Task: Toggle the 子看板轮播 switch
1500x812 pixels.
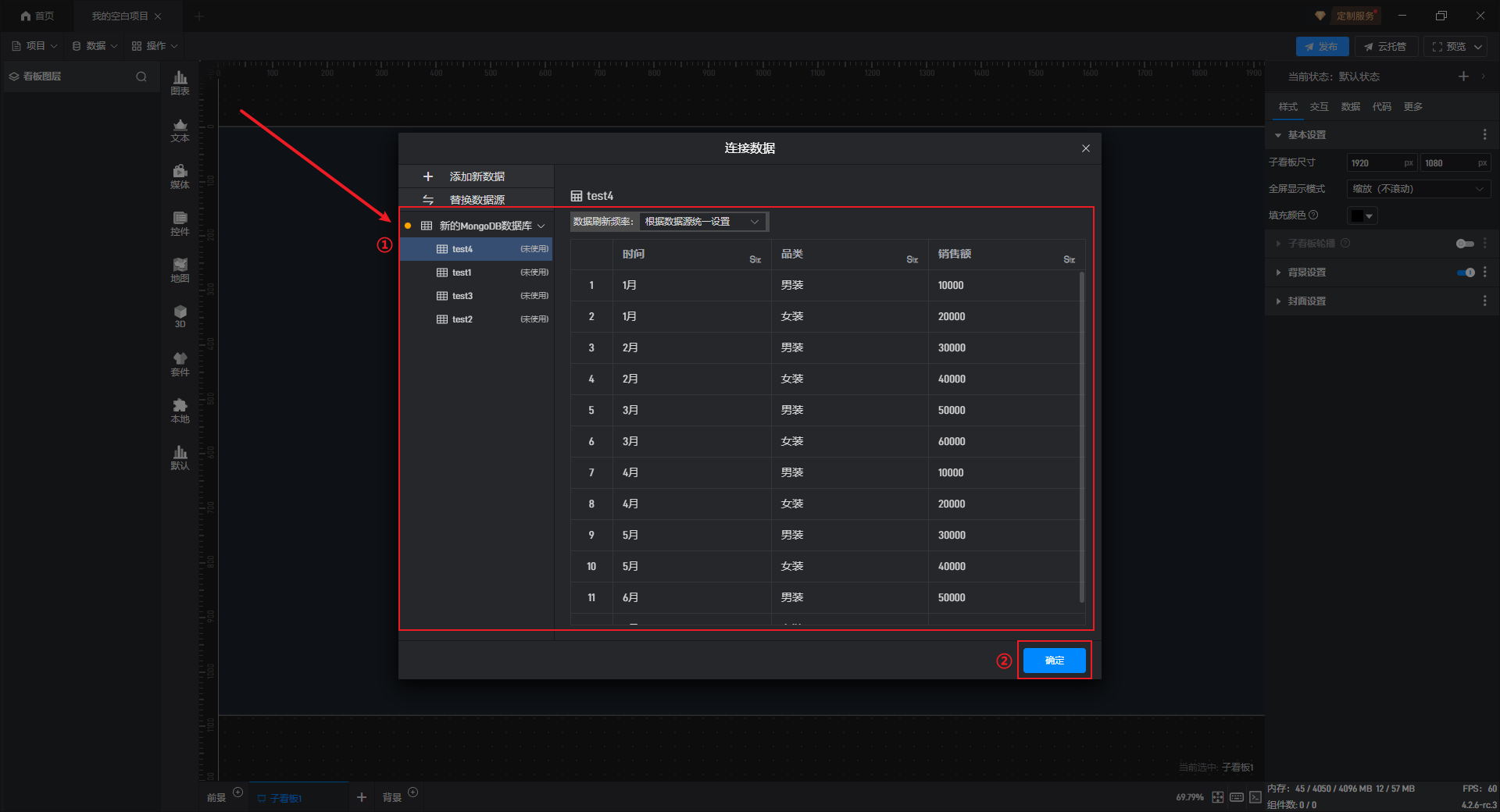Action: (x=1465, y=244)
